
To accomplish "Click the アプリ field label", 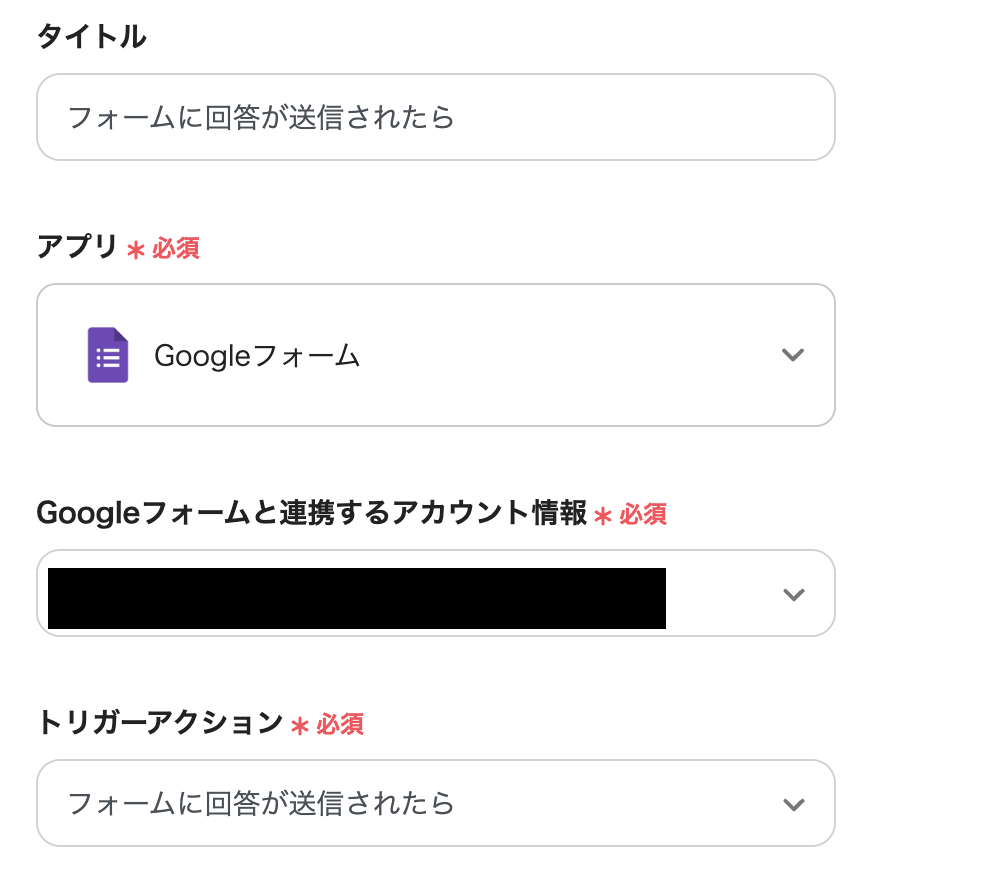I will coord(77,246).
